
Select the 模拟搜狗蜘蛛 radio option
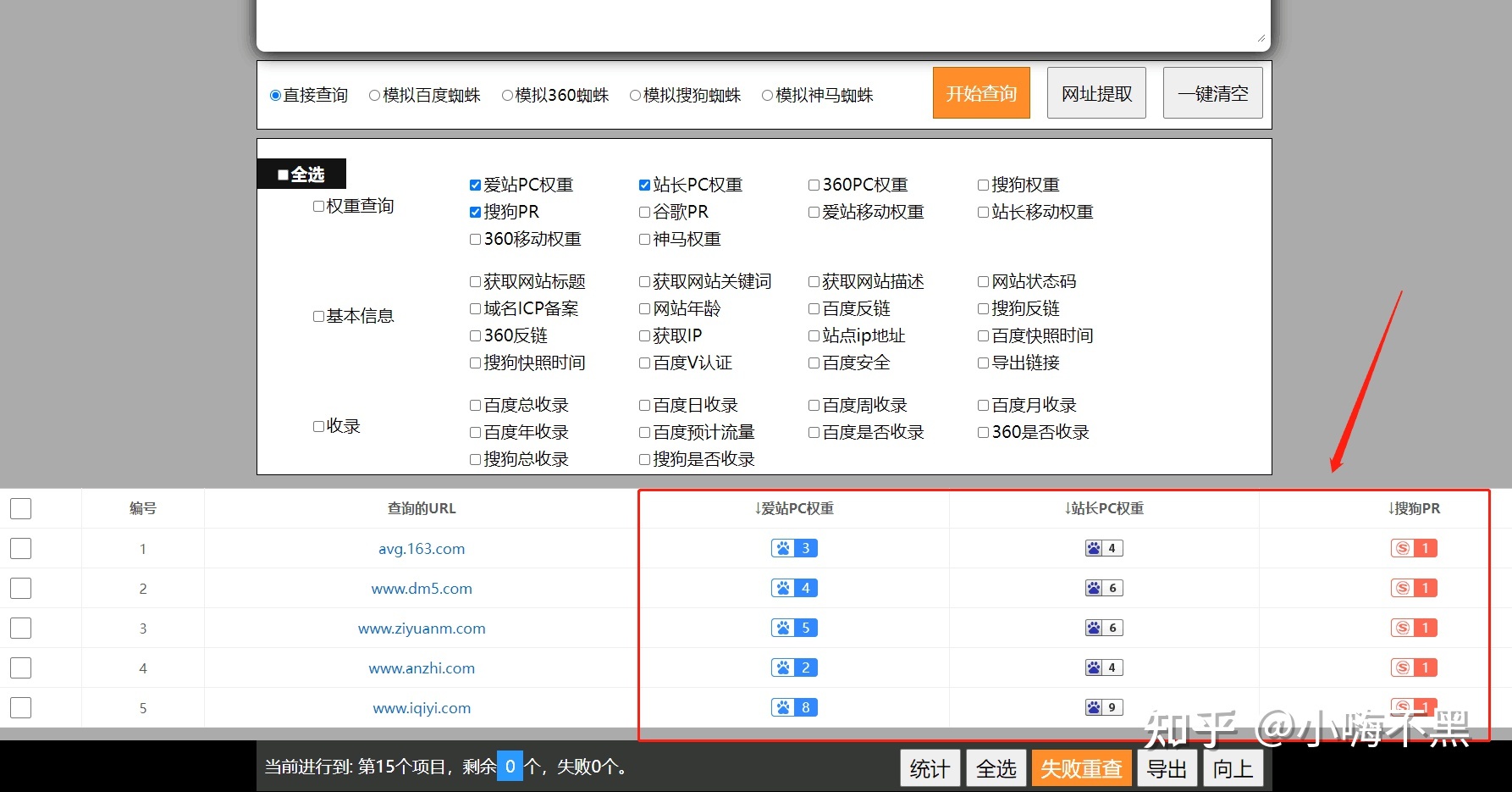click(635, 96)
